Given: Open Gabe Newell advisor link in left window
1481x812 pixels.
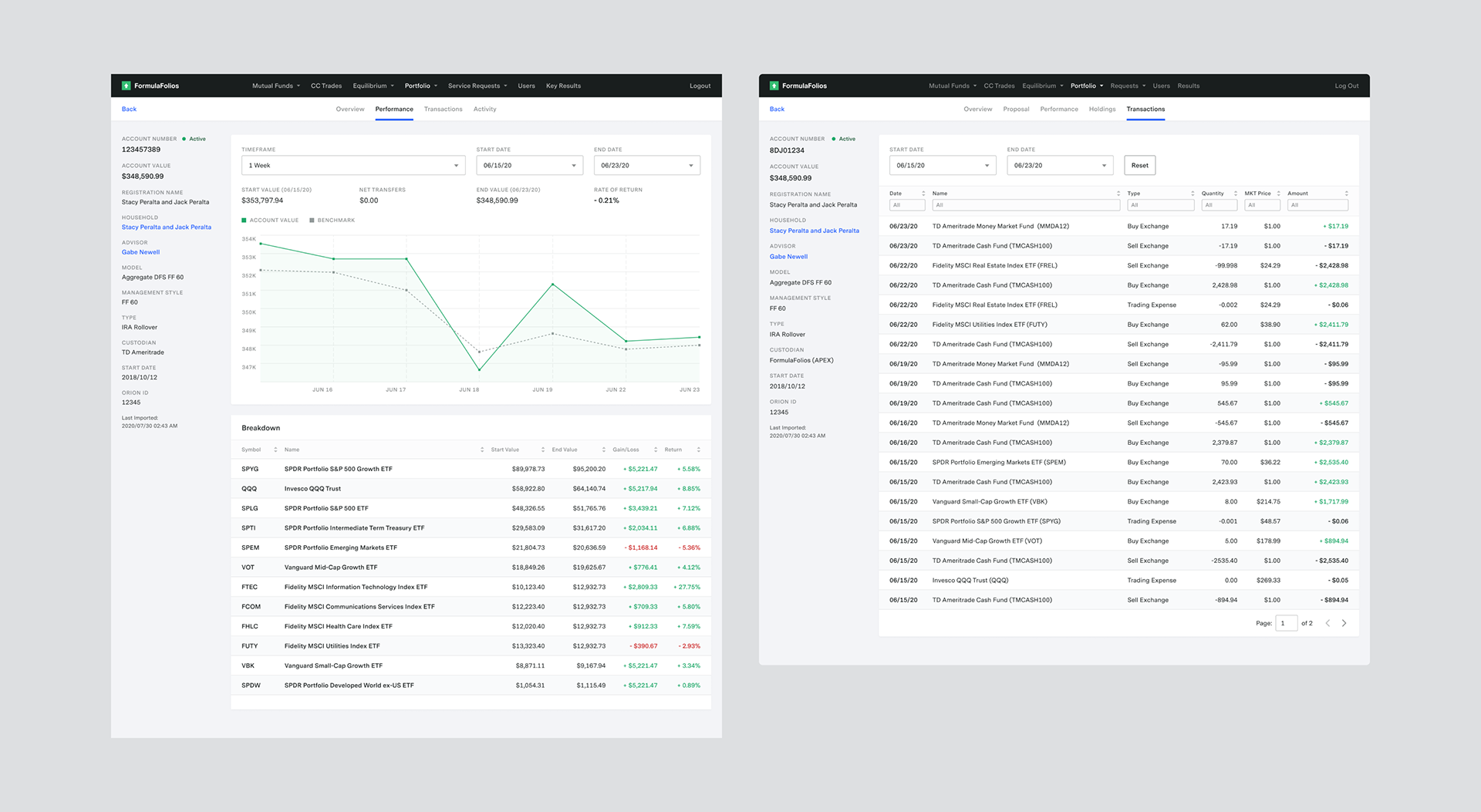Looking at the screenshot, I should point(140,252).
